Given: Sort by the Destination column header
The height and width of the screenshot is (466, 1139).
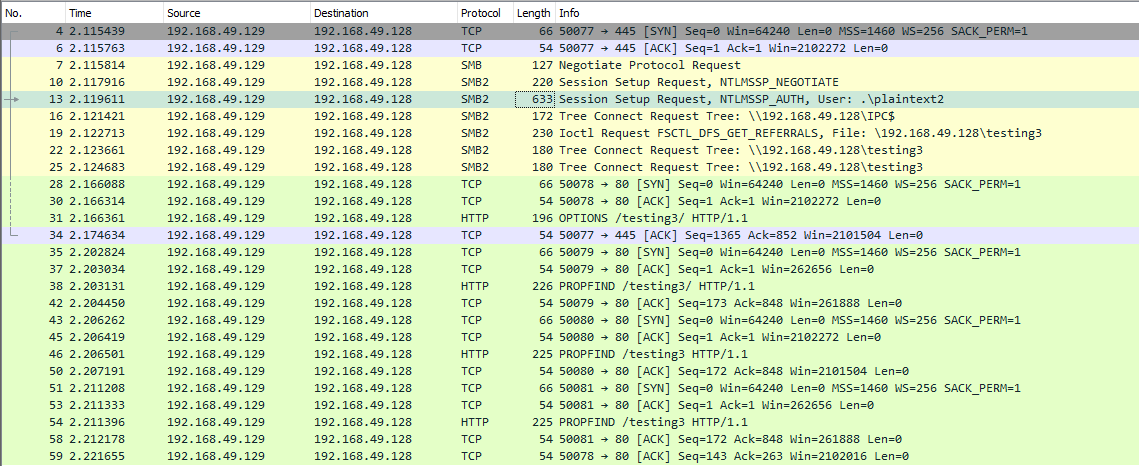Looking at the screenshot, I should pos(384,13).
